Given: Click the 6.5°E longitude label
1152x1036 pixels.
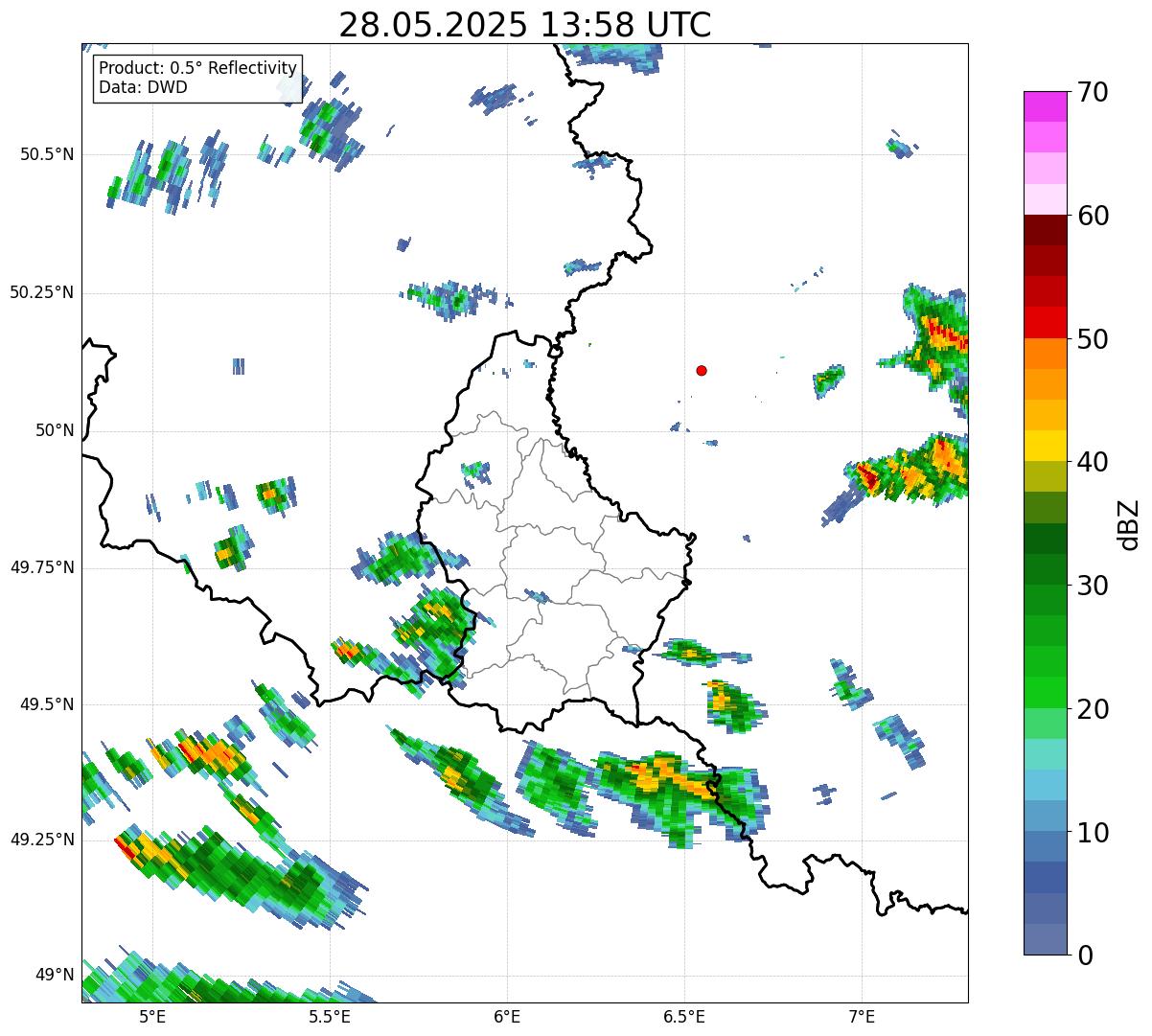Looking at the screenshot, I should click(684, 1016).
